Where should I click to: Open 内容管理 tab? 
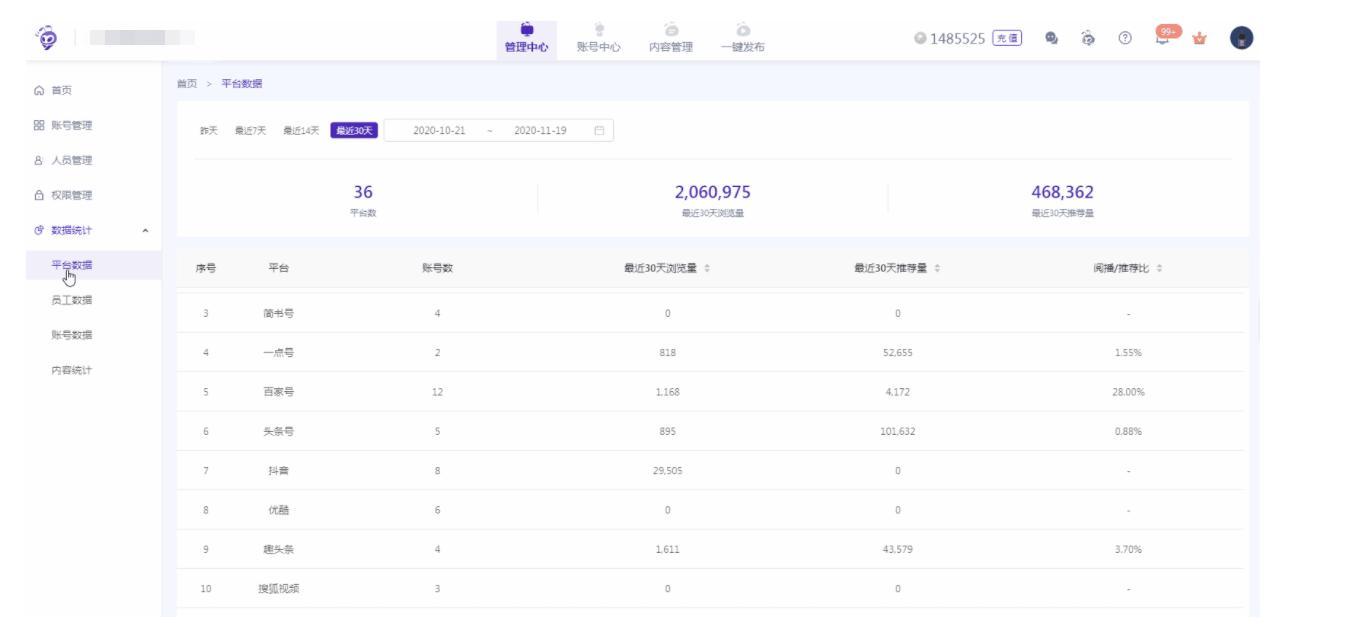pos(670,38)
